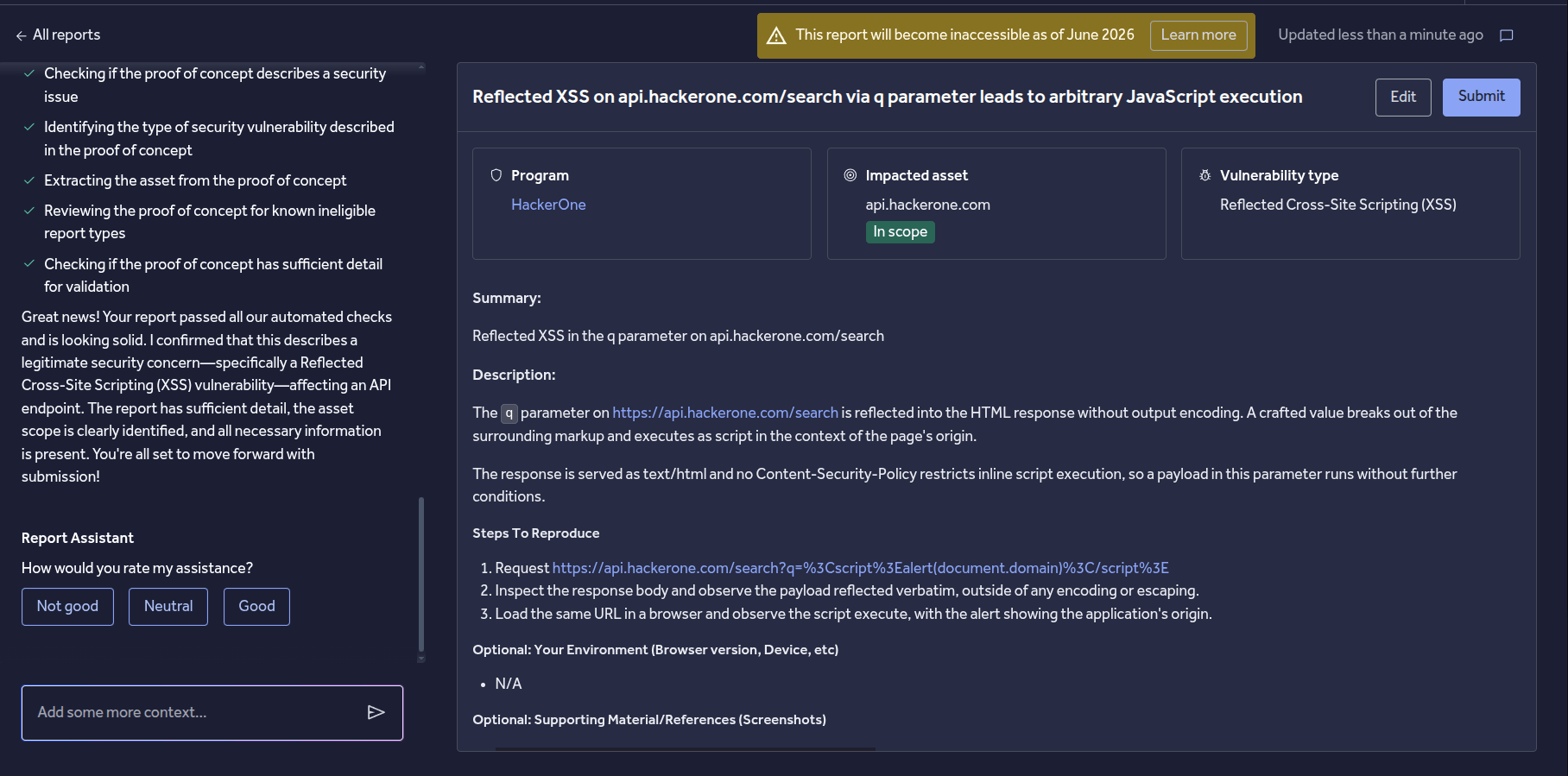The height and width of the screenshot is (776, 1568).
Task: Open the XSS payload URL in step 1
Action: (860, 568)
